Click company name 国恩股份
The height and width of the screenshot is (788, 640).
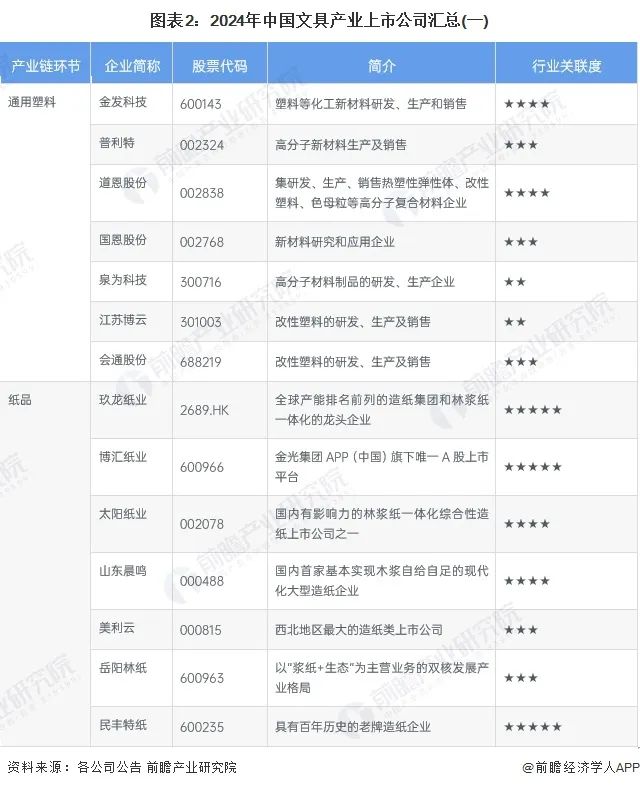pos(123,240)
